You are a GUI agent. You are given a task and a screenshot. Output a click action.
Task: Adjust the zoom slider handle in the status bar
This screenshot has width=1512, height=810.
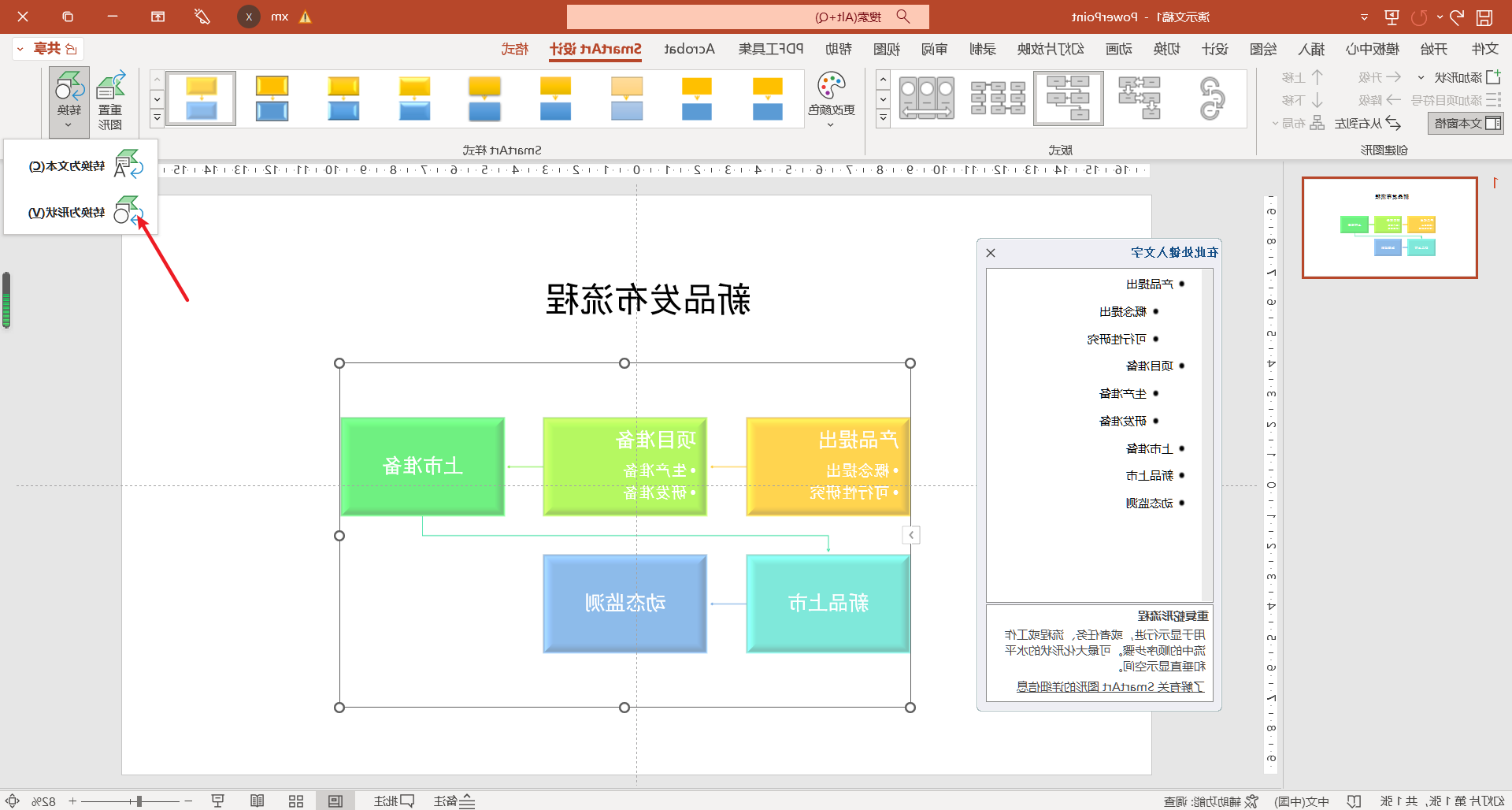coord(139,801)
